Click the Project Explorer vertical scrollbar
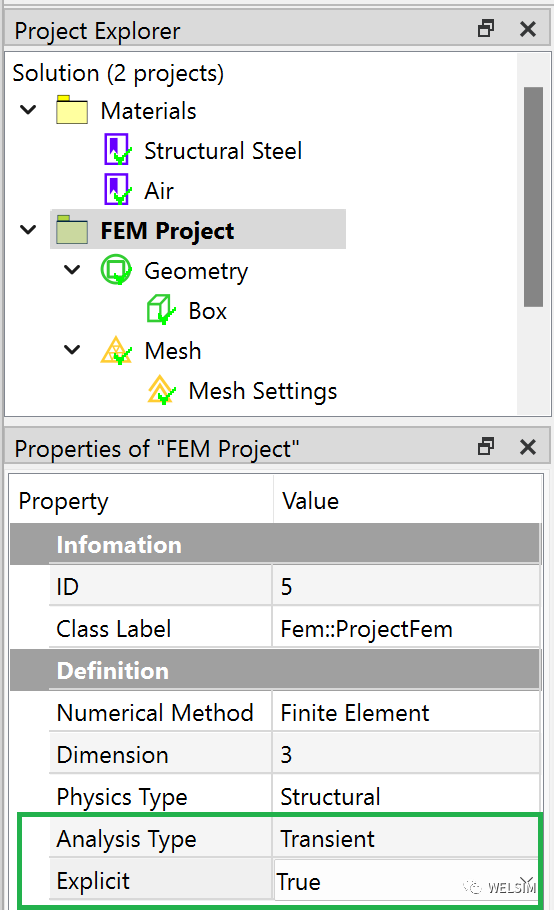 (533, 197)
